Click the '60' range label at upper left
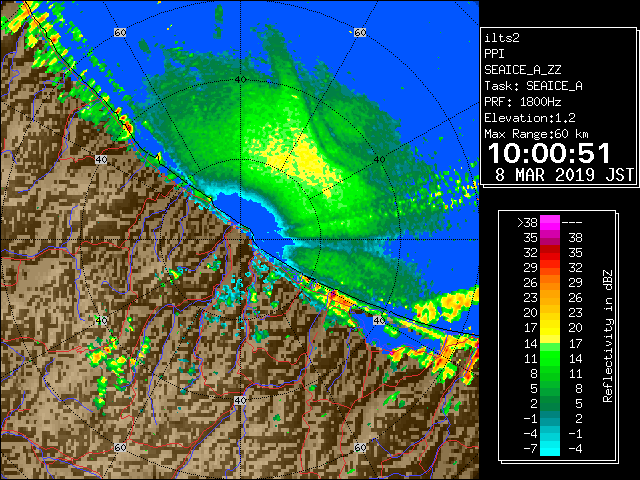The height and width of the screenshot is (480, 640). (x=120, y=33)
